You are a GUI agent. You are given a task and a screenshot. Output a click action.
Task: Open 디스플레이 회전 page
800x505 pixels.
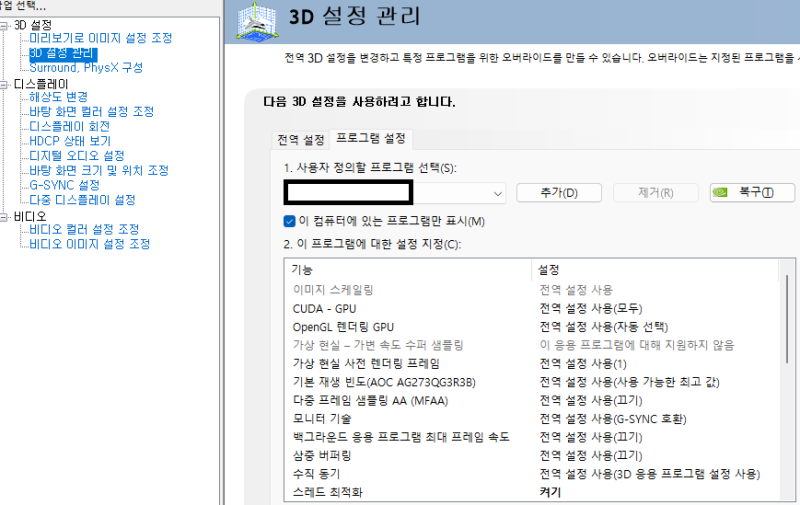point(69,126)
